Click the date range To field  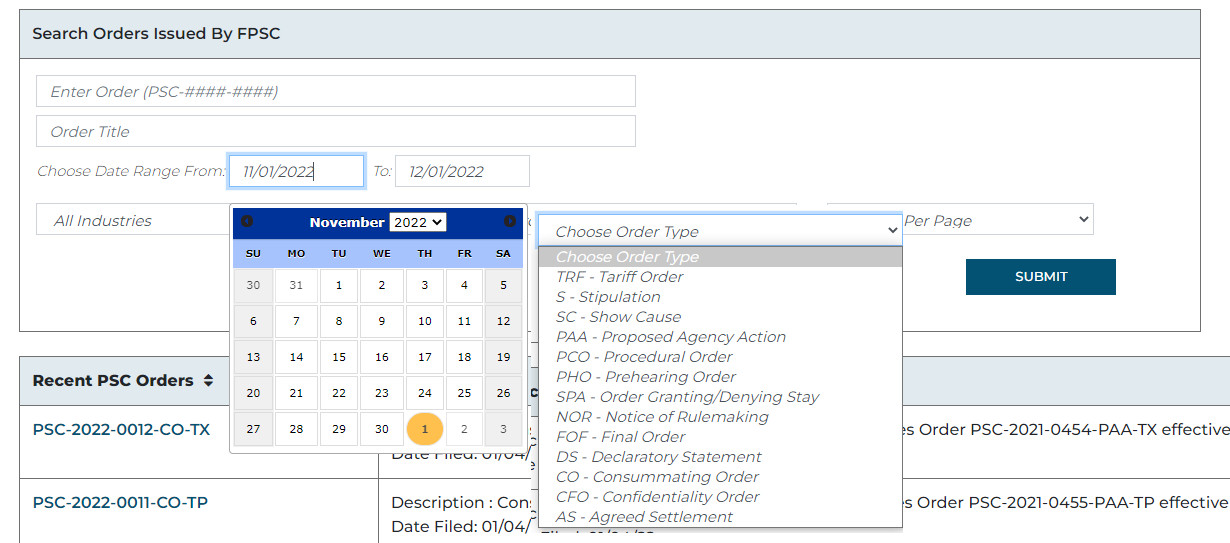(462, 171)
